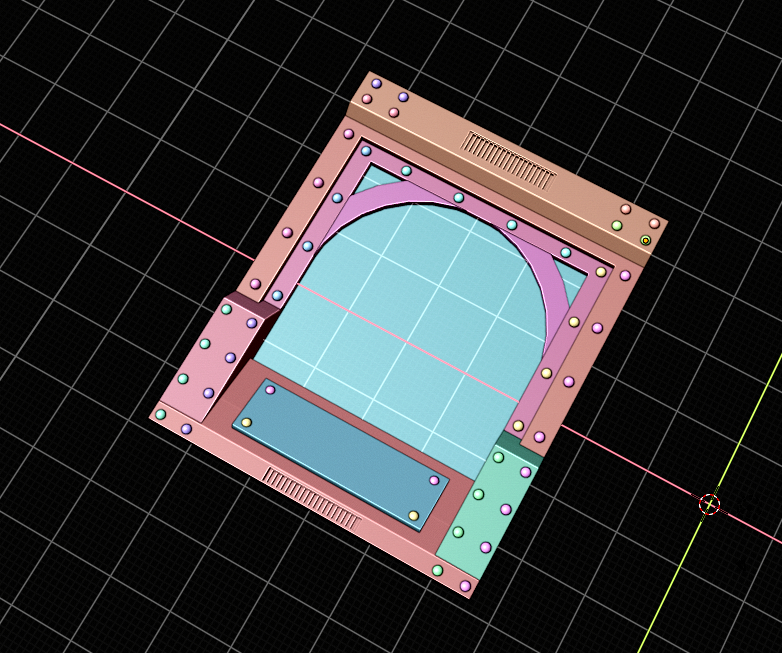Click the pink rivet on the blue plate's right corner

click(434, 481)
